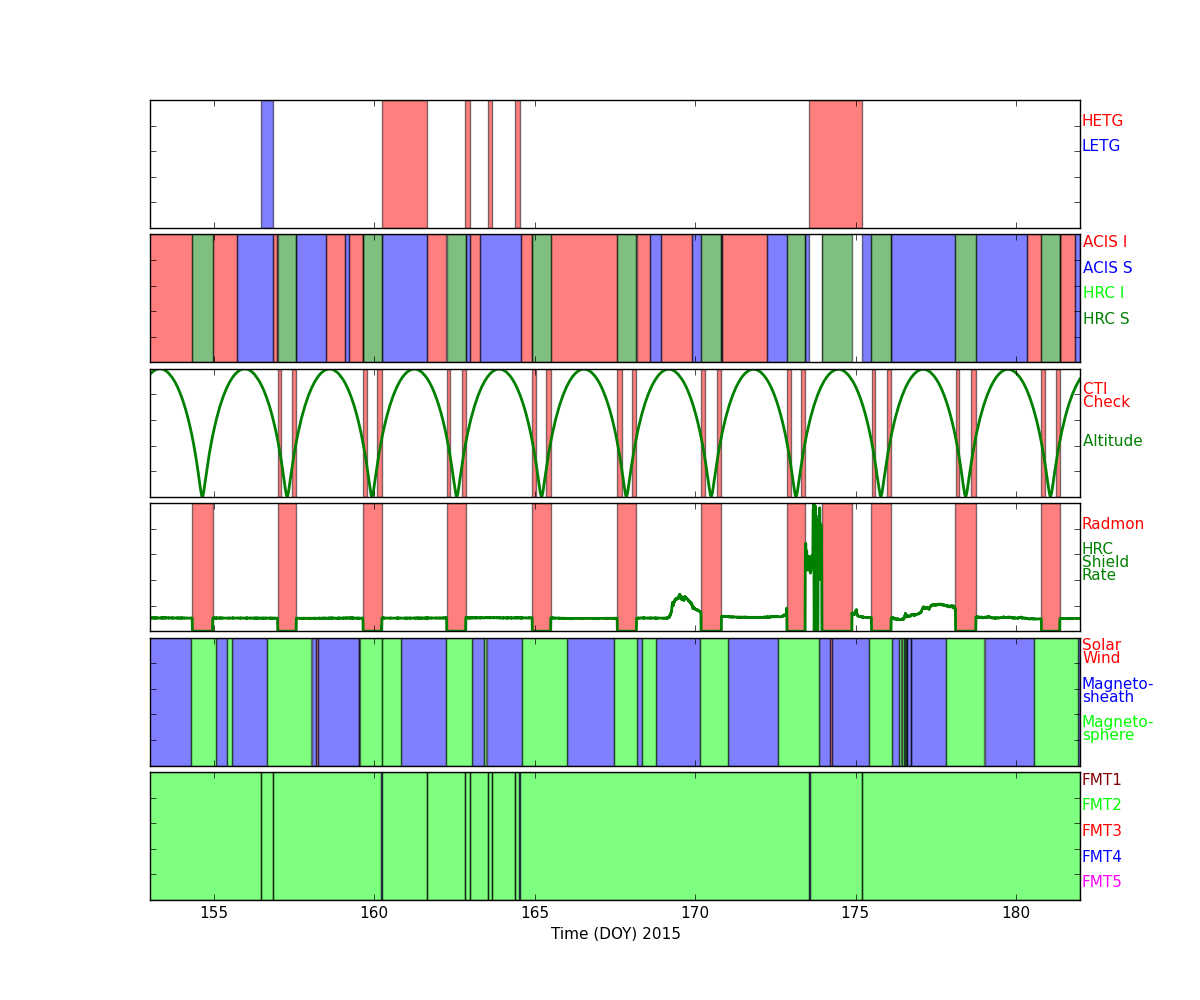Select the FMT2 legend label
1200x1000 pixels.
(x=1101, y=805)
